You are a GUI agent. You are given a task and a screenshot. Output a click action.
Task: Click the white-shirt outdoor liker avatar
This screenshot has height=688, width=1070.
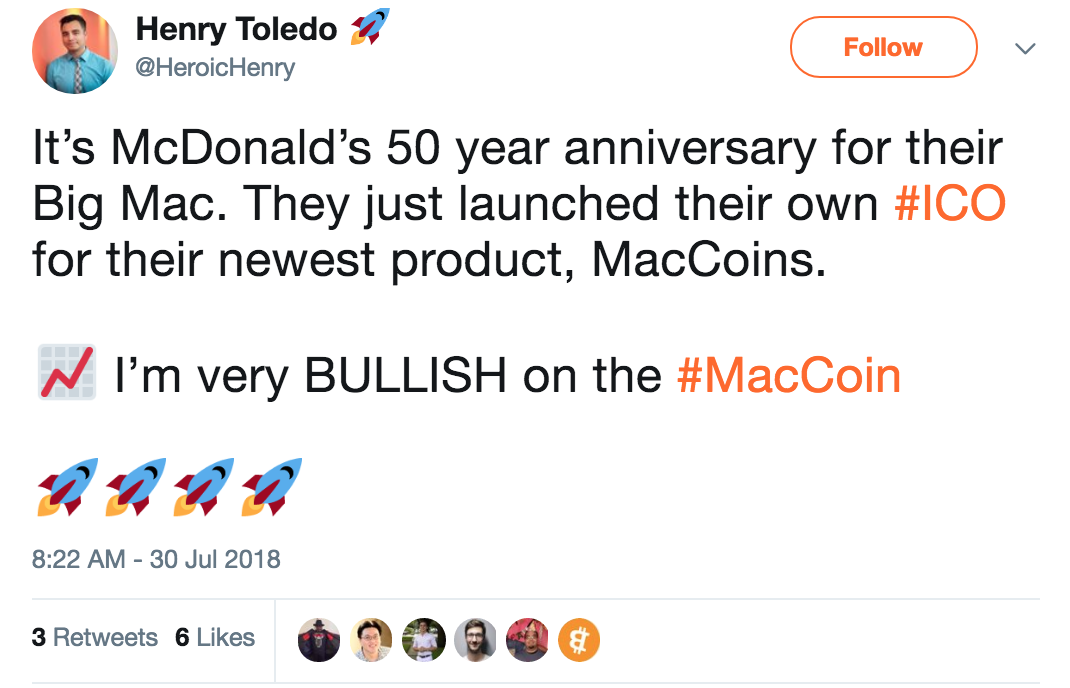[x=423, y=639]
